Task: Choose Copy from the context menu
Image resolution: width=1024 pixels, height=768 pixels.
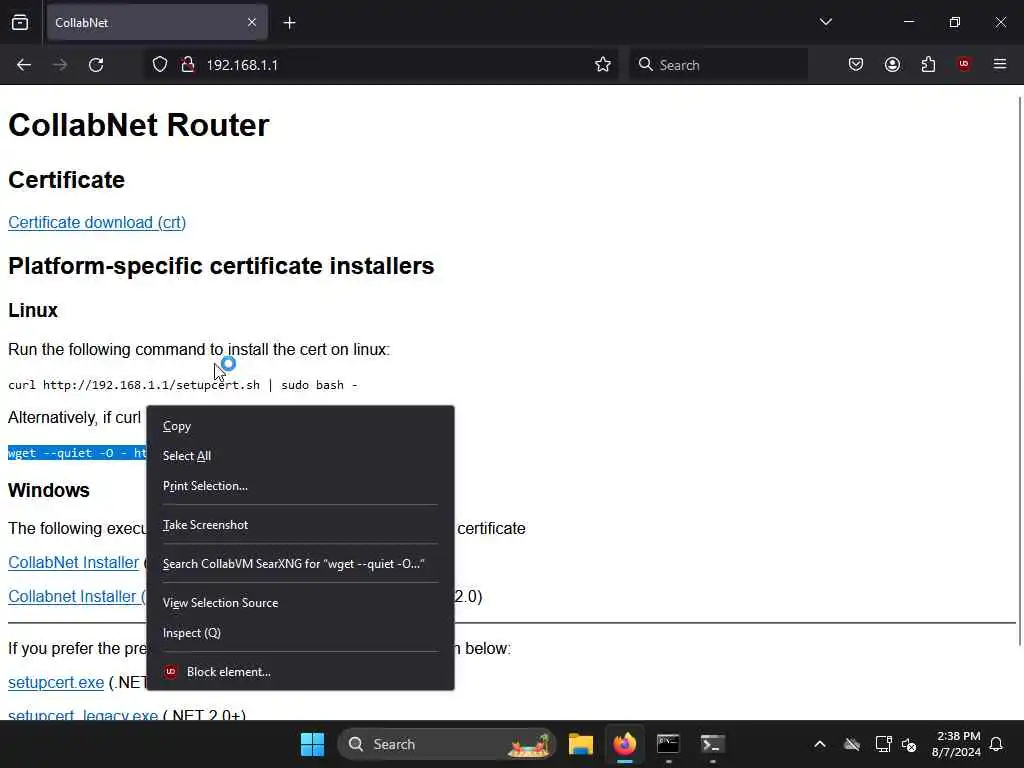Action: [300, 426]
